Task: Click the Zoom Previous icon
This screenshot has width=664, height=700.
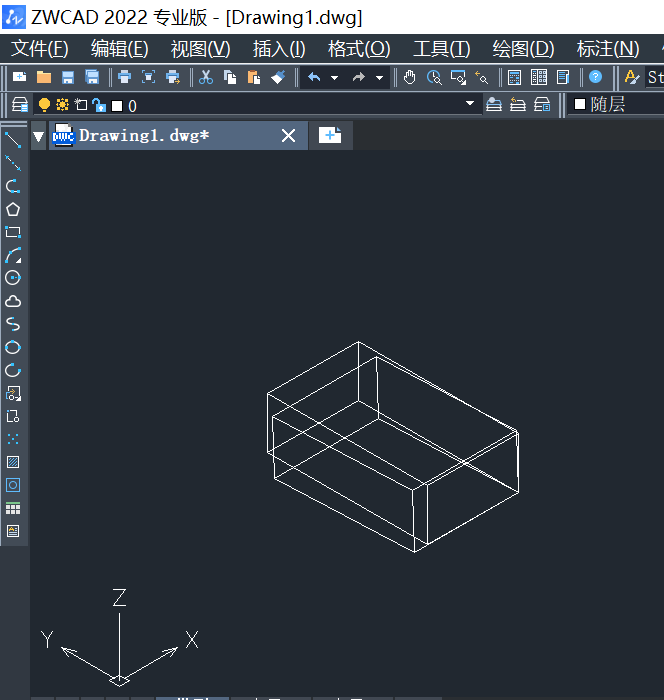Action: click(x=481, y=77)
